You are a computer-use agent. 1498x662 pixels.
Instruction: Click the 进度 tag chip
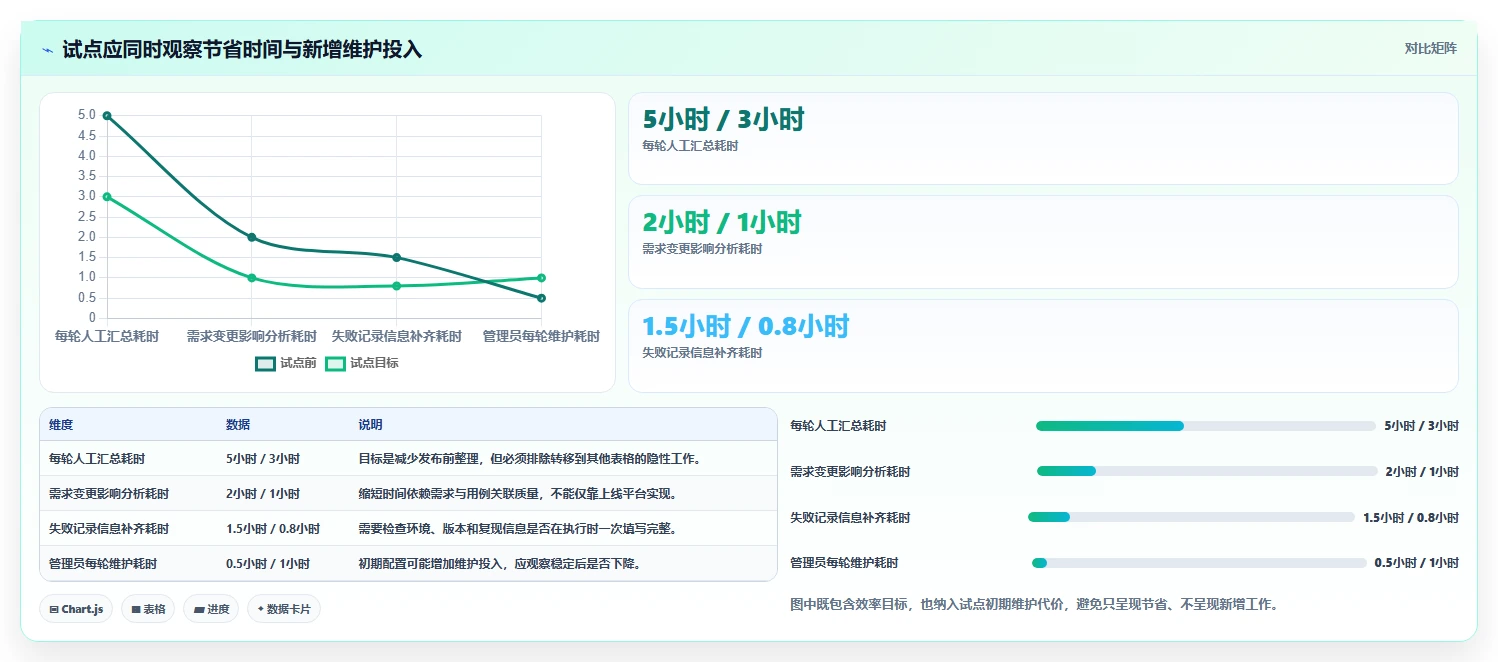point(211,609)
